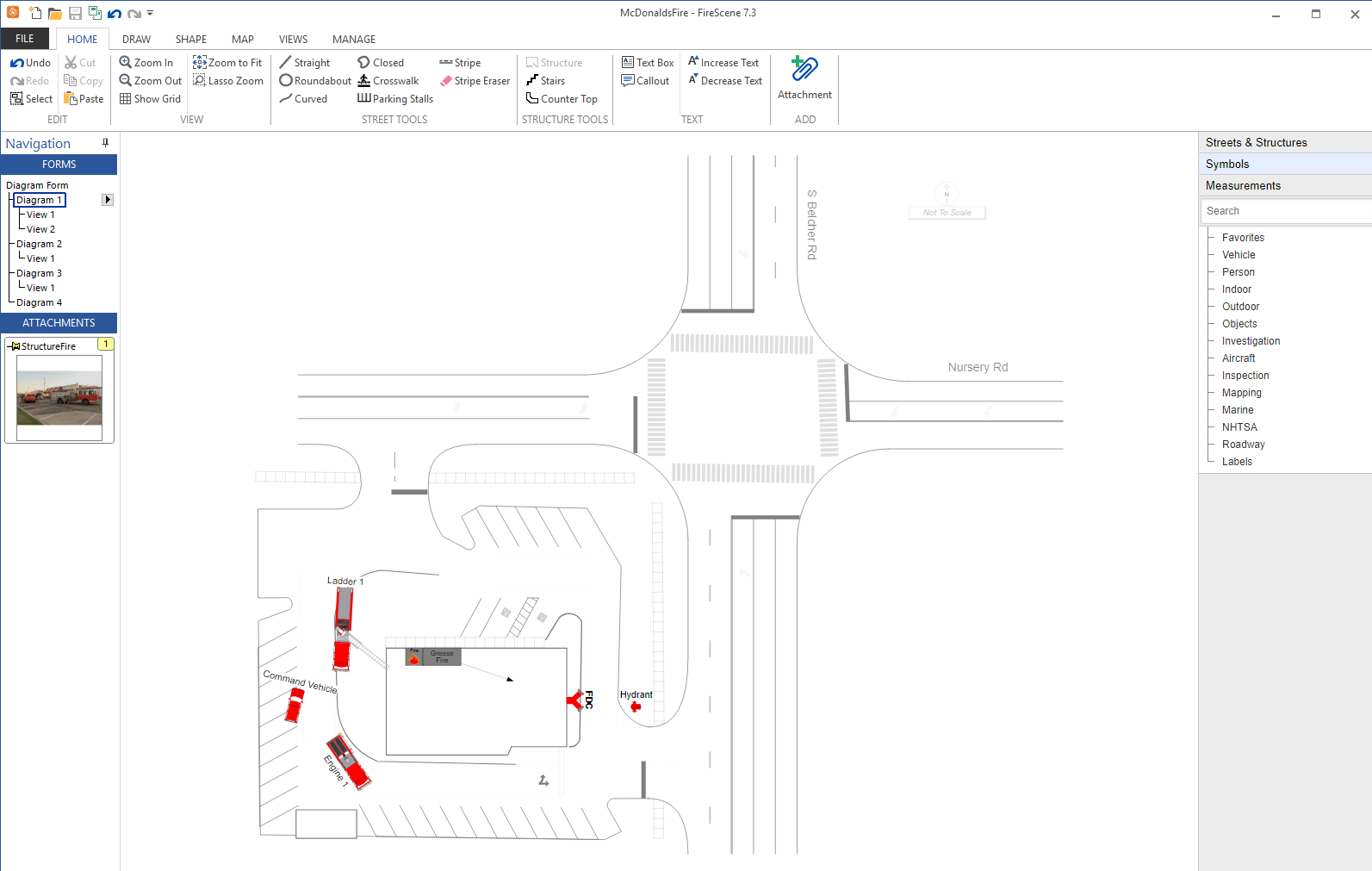Viewport: 1372px width, 871px height.
Task: Open the Measurements panel section
Action: click(1285, 185)
